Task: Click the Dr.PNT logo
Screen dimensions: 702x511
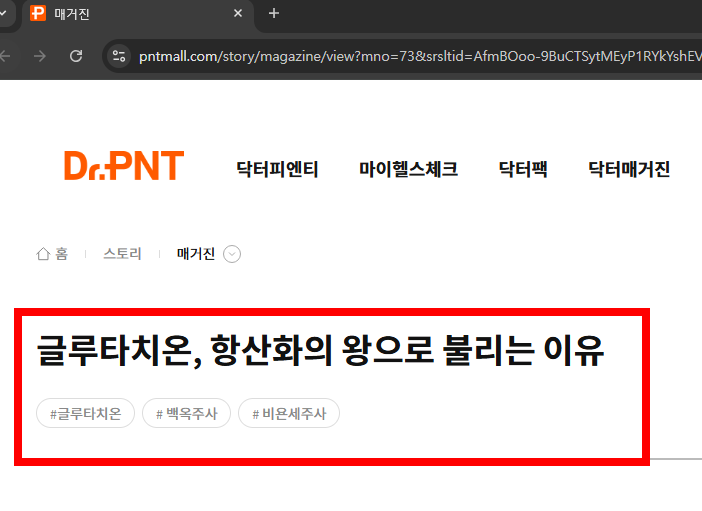Action: [x=124, y=166]
